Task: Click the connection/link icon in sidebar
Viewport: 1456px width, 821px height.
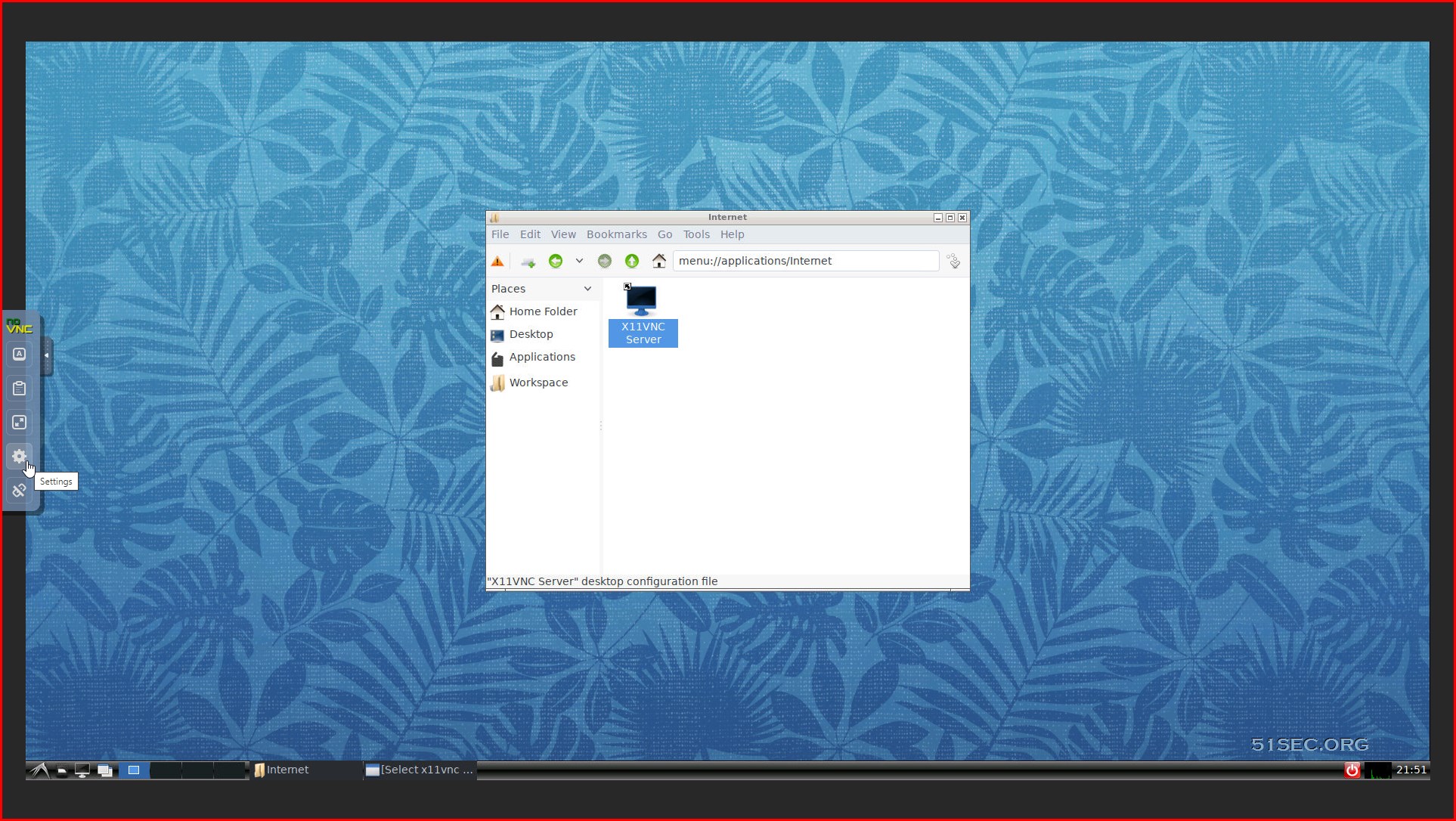Action: (19, 490)
